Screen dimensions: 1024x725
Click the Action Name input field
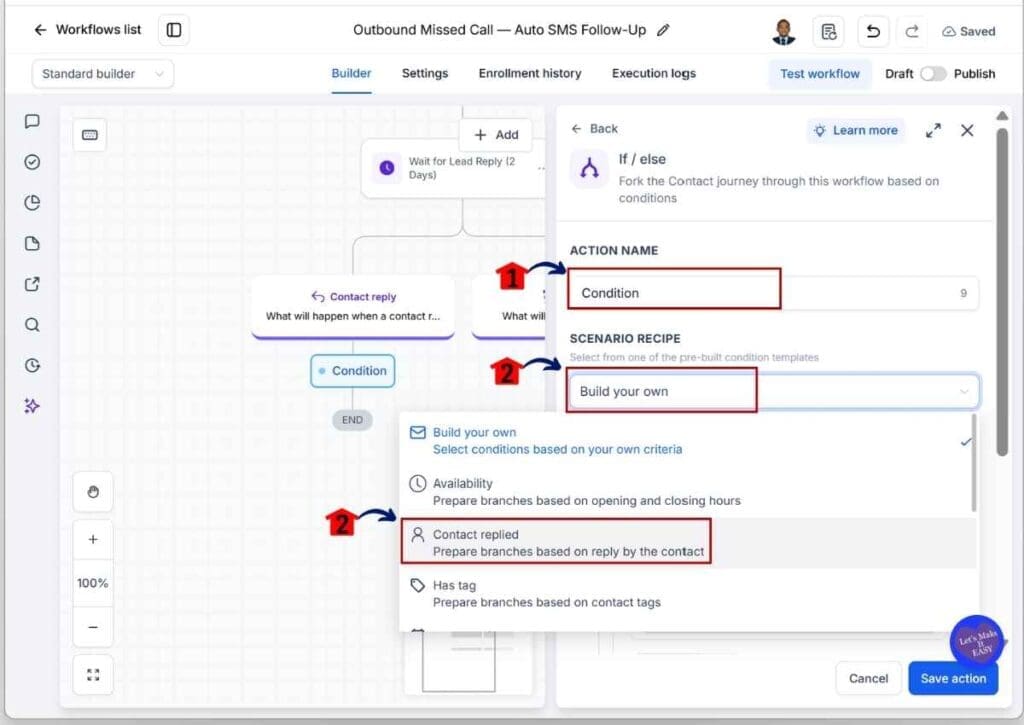click(x=773, y=293)
